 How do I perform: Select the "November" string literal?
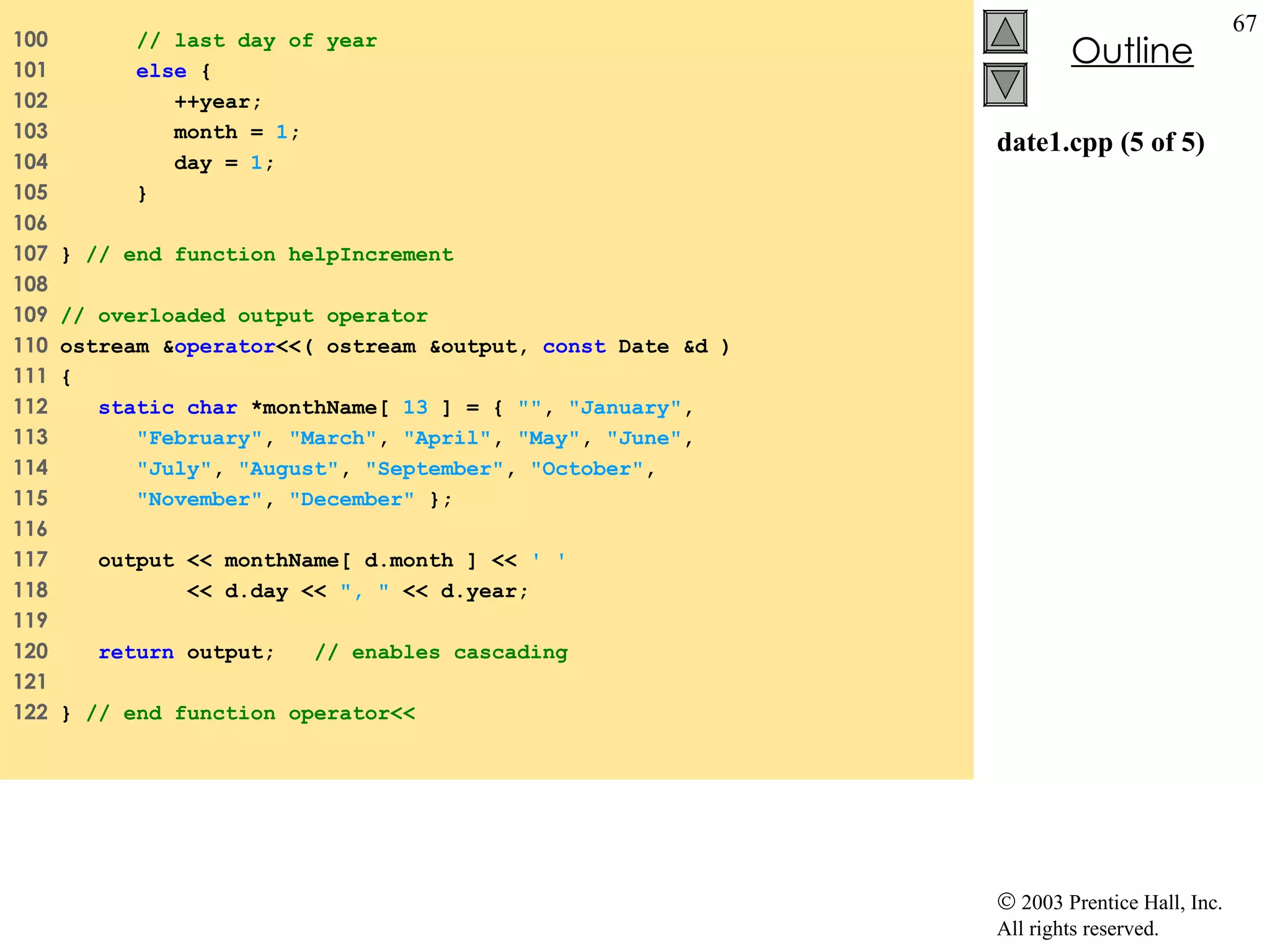pyautogui.click(x=200, y=500)
